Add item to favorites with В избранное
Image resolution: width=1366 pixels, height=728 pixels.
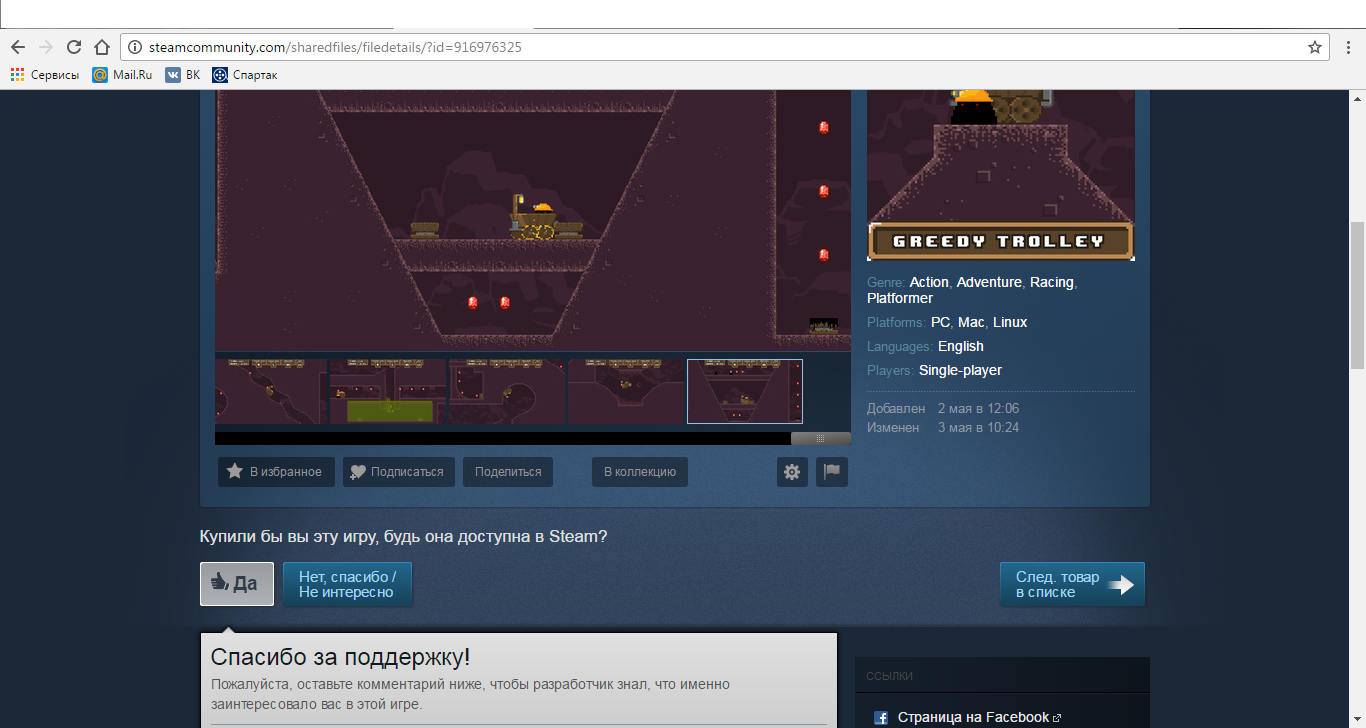[275, 472]
